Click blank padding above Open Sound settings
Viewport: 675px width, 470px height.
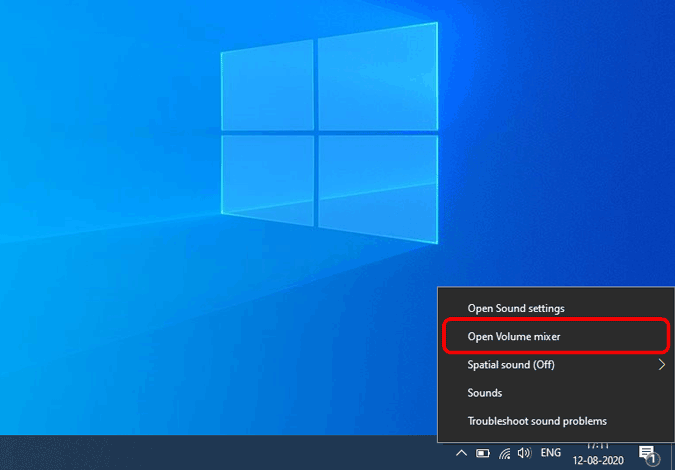pos(556,292)
